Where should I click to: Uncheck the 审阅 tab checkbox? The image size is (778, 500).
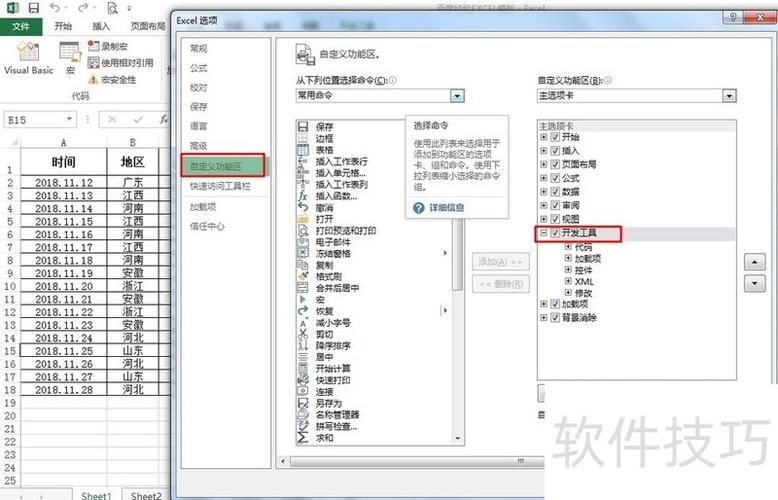tap(555, 205)
